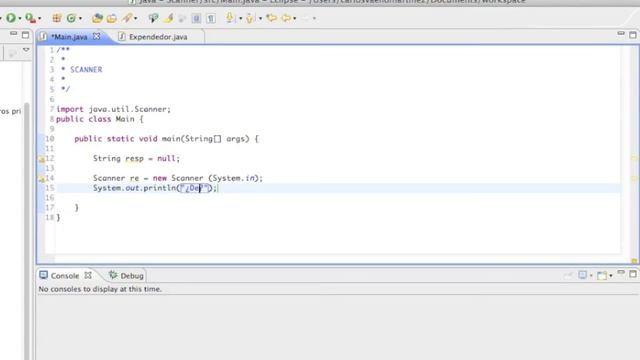Minimize the editor area
Screen dimensions: 640x360
pyautogui.click(x=621, y=34)
